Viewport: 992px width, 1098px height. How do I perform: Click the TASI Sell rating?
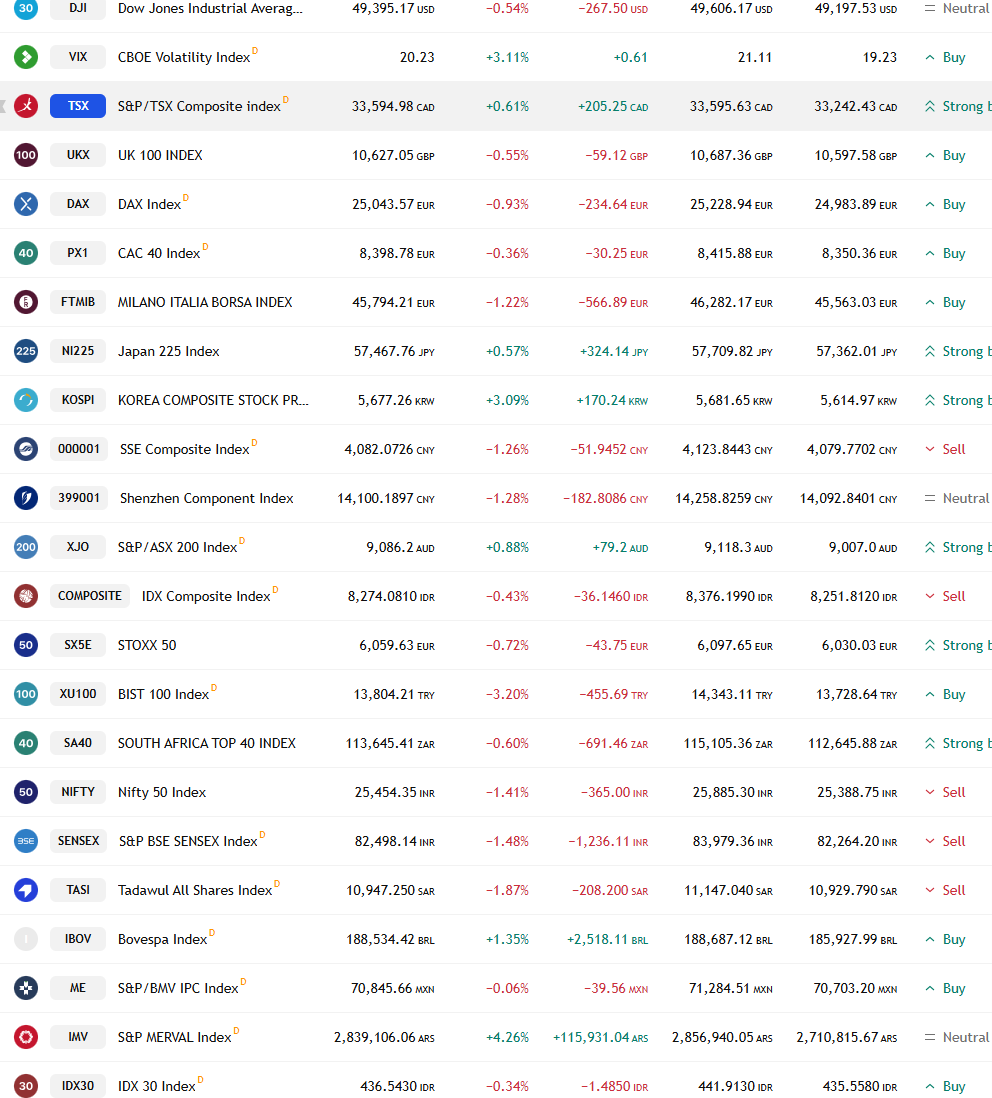[946, 891]
